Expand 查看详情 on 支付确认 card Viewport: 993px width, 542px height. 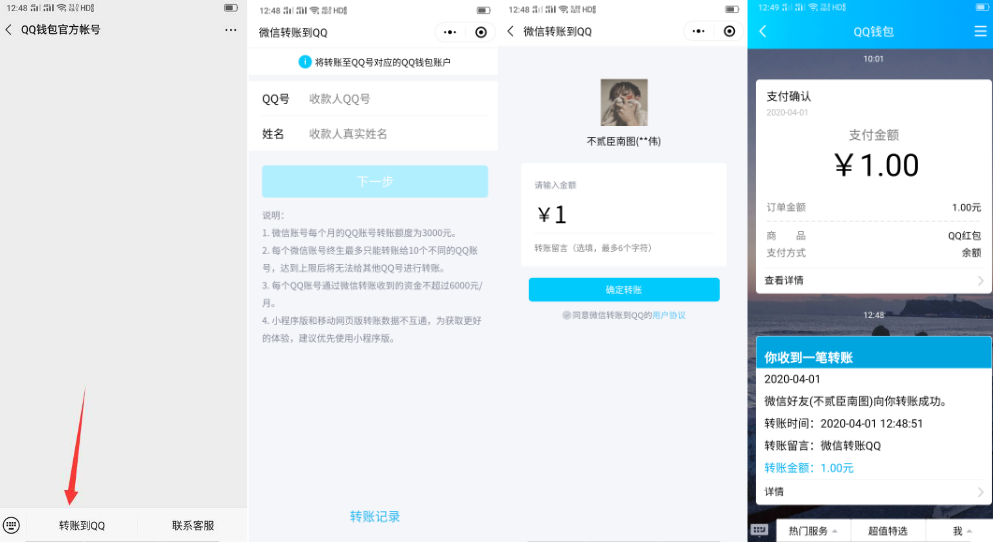coord(873,280)
